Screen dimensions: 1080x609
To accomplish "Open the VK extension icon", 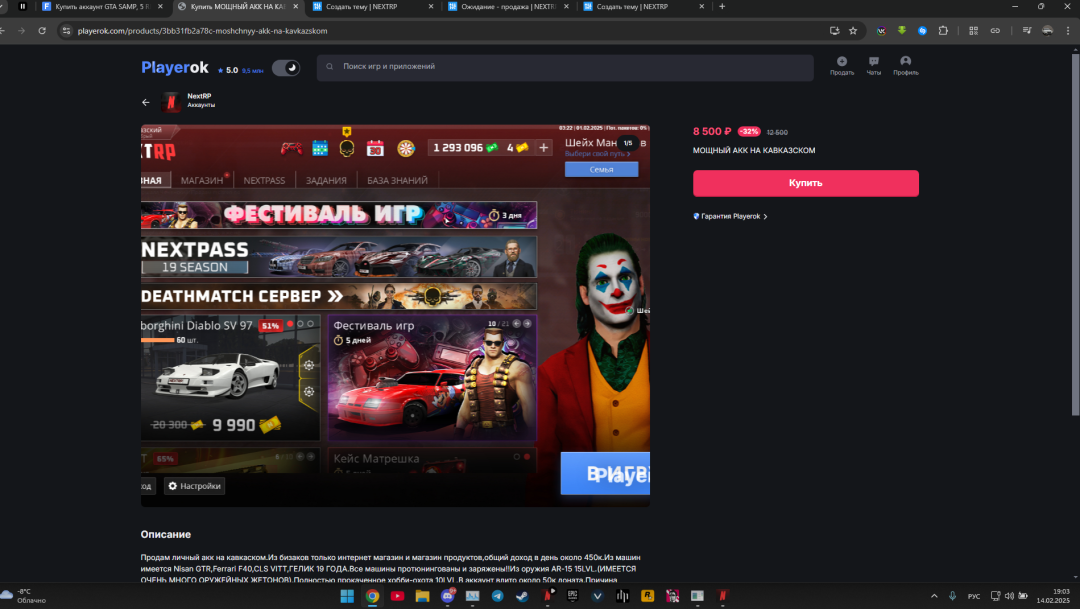I will pos(881,31).
